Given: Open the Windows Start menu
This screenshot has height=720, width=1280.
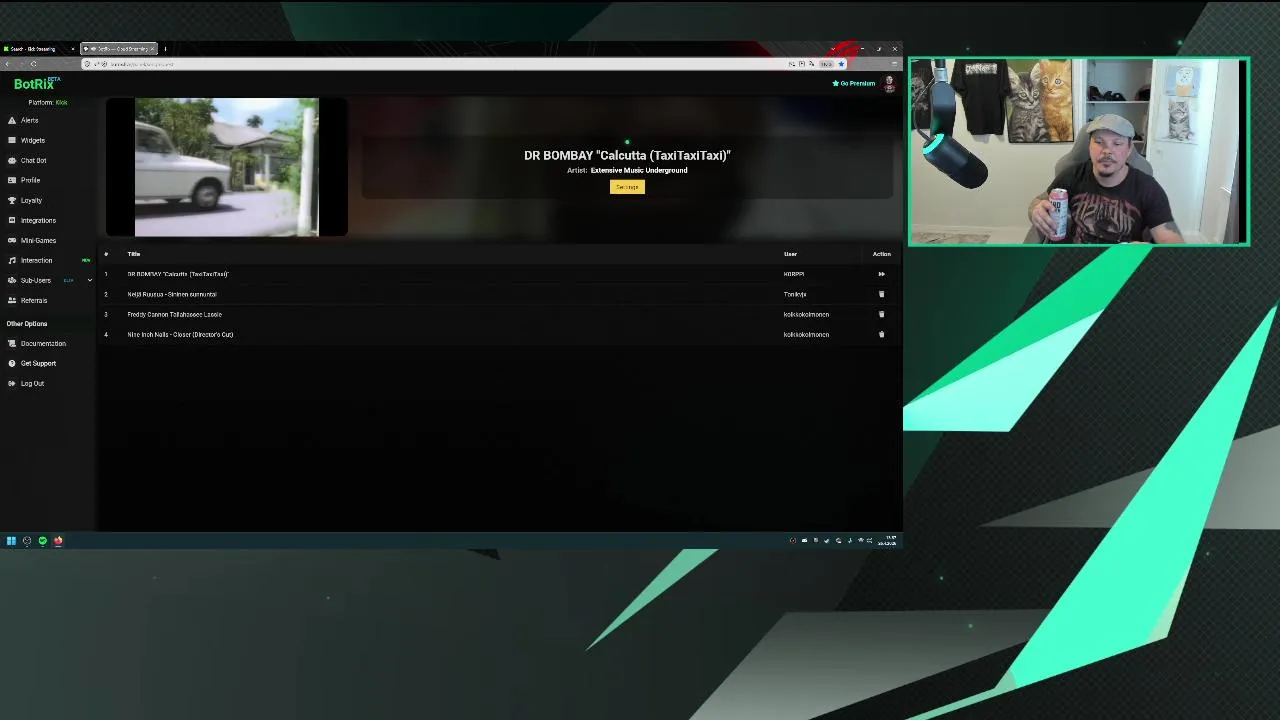Looking at the screenshot, I should (11, 541).
